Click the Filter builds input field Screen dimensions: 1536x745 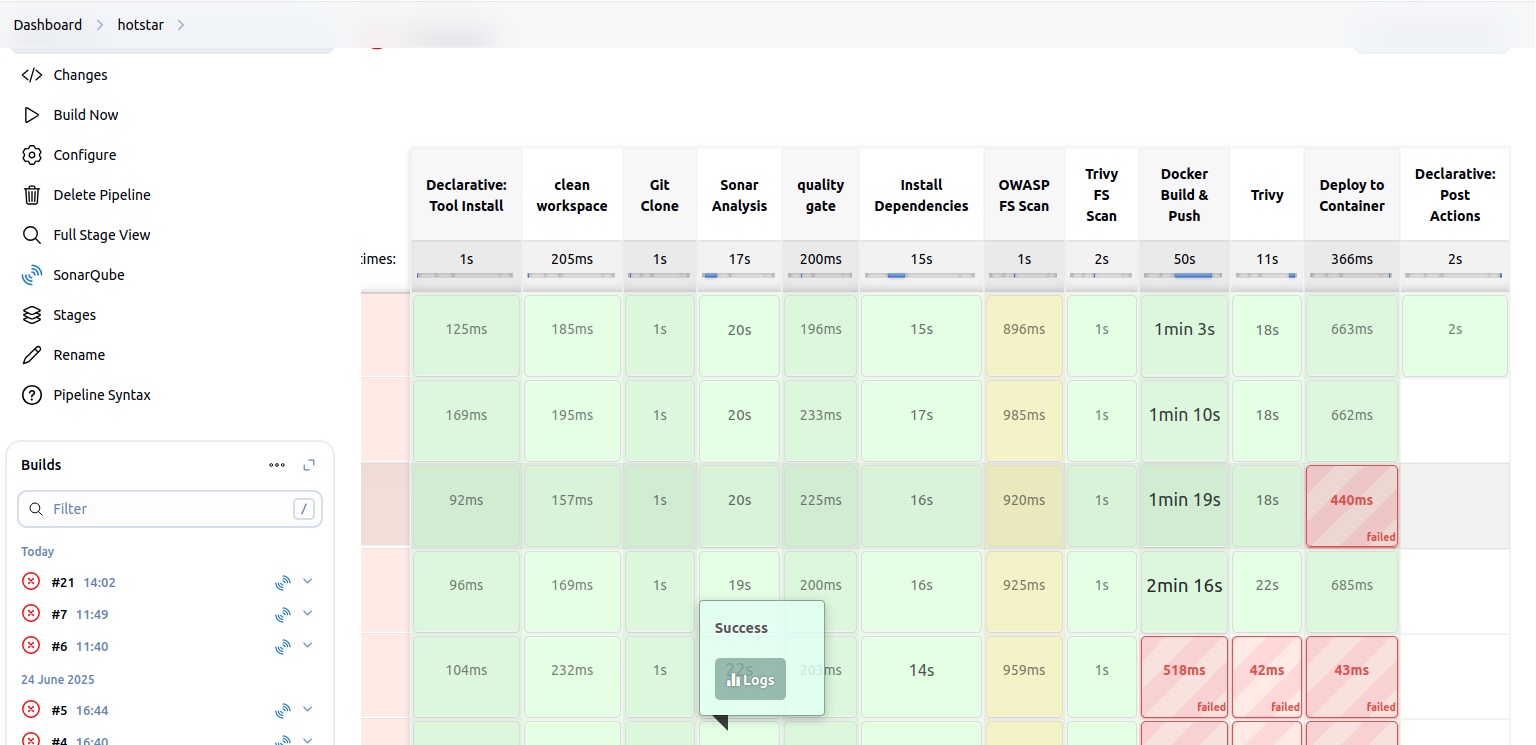point(170,509)
